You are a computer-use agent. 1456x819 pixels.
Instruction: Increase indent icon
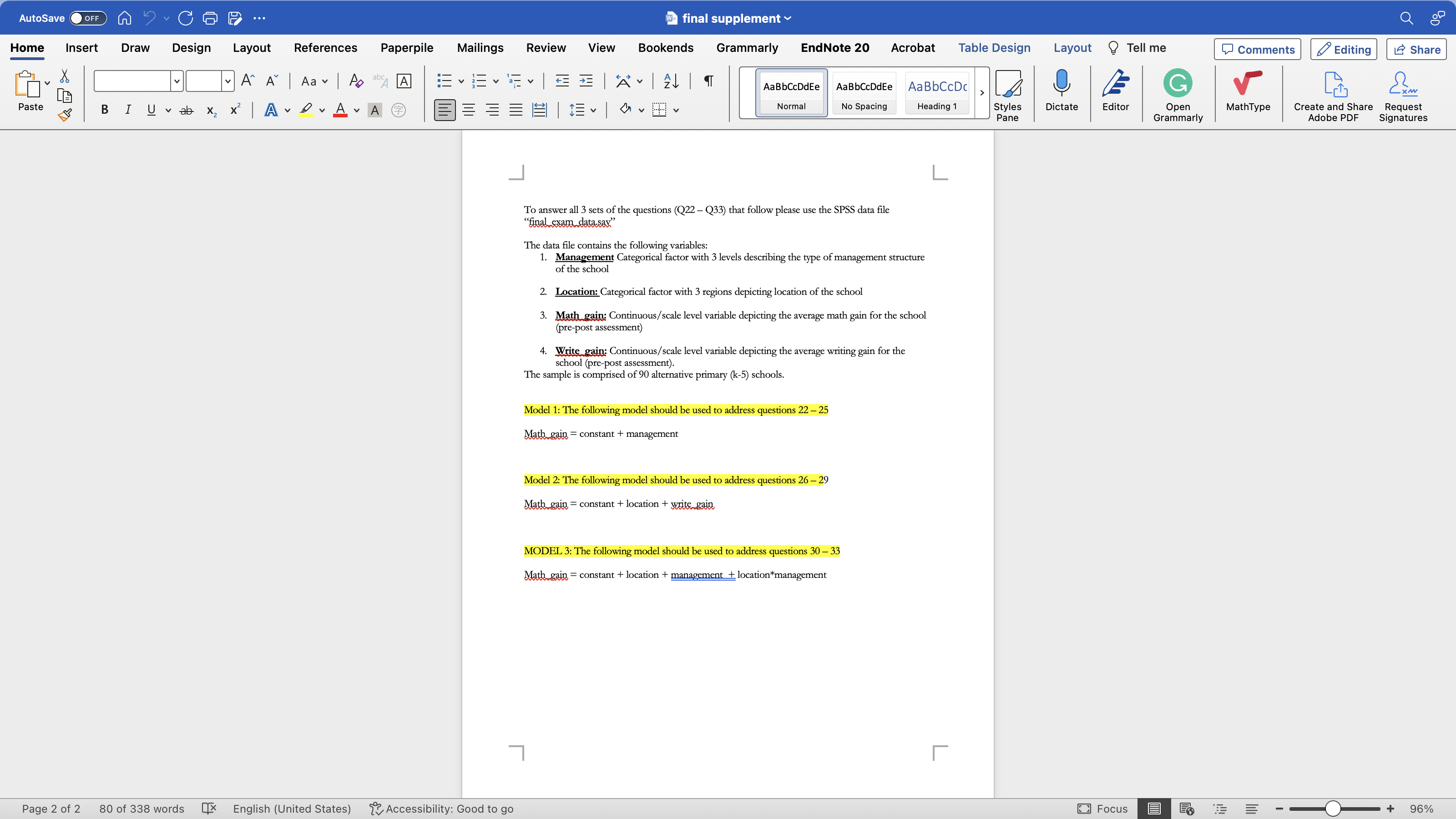(x=586, y=81)
